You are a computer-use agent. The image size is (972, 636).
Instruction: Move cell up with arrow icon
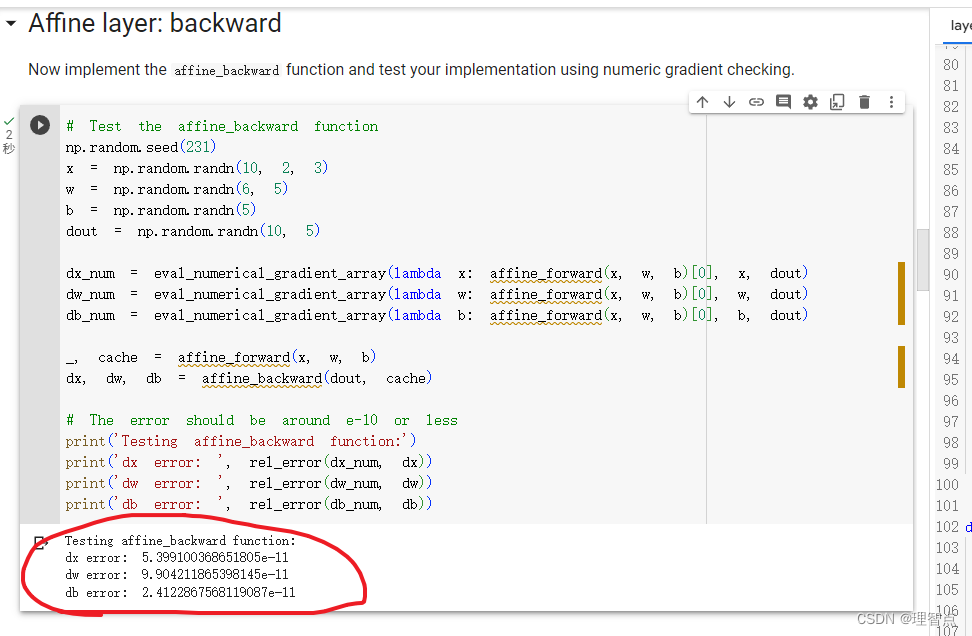pos(702,102)
